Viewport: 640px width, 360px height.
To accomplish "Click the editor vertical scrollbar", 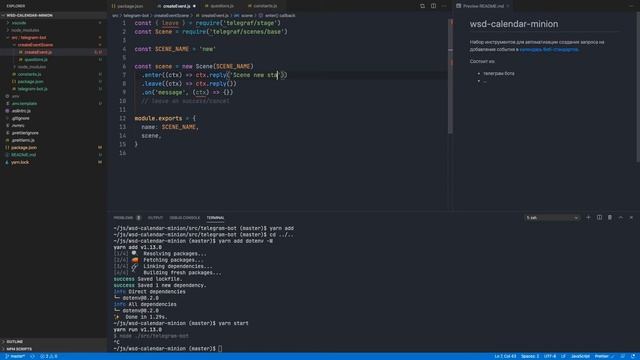I will click(450, 76).
